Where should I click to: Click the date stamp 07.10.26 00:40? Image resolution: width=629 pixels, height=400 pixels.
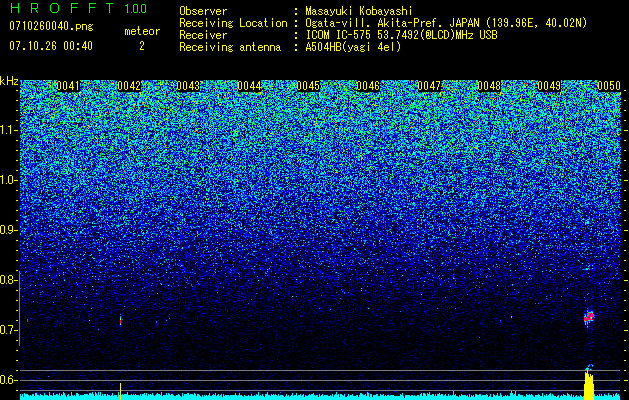click(51, 46)
